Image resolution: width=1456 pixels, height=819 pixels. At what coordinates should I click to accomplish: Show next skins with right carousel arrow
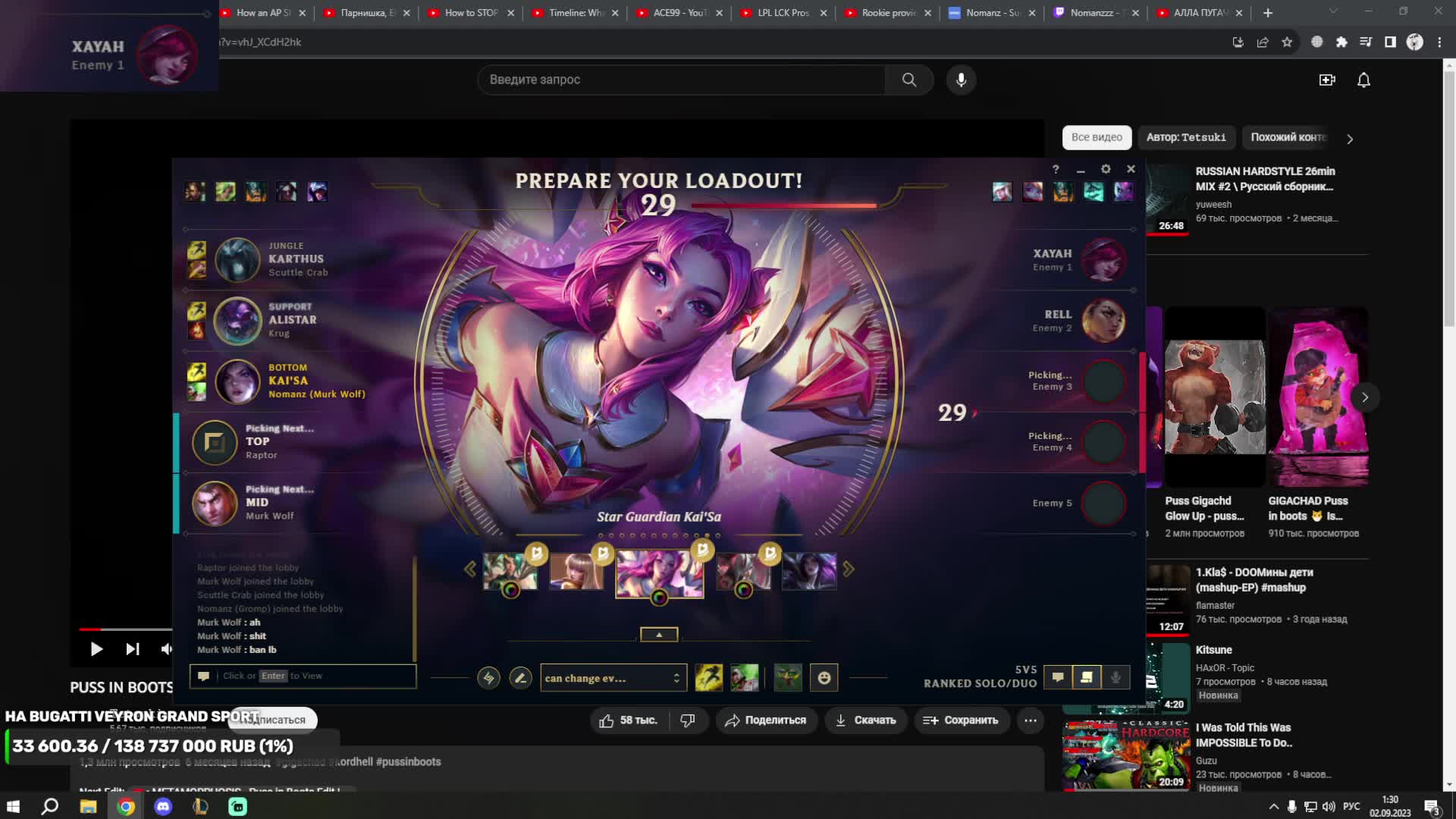point(849,569)
